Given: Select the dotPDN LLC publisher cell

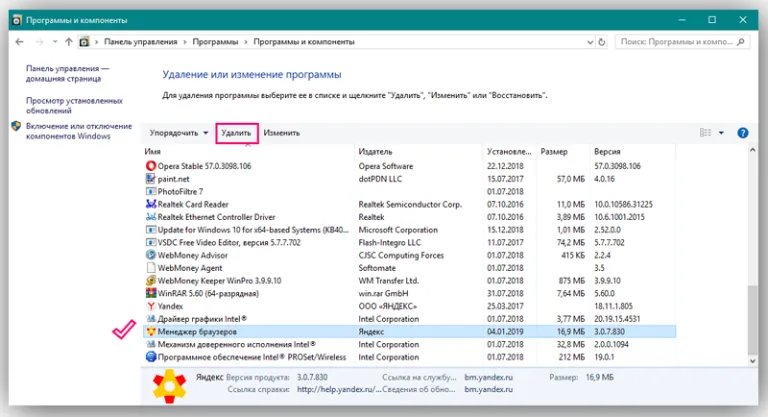Looking at the screenshot, I should (x=380, y=178).
